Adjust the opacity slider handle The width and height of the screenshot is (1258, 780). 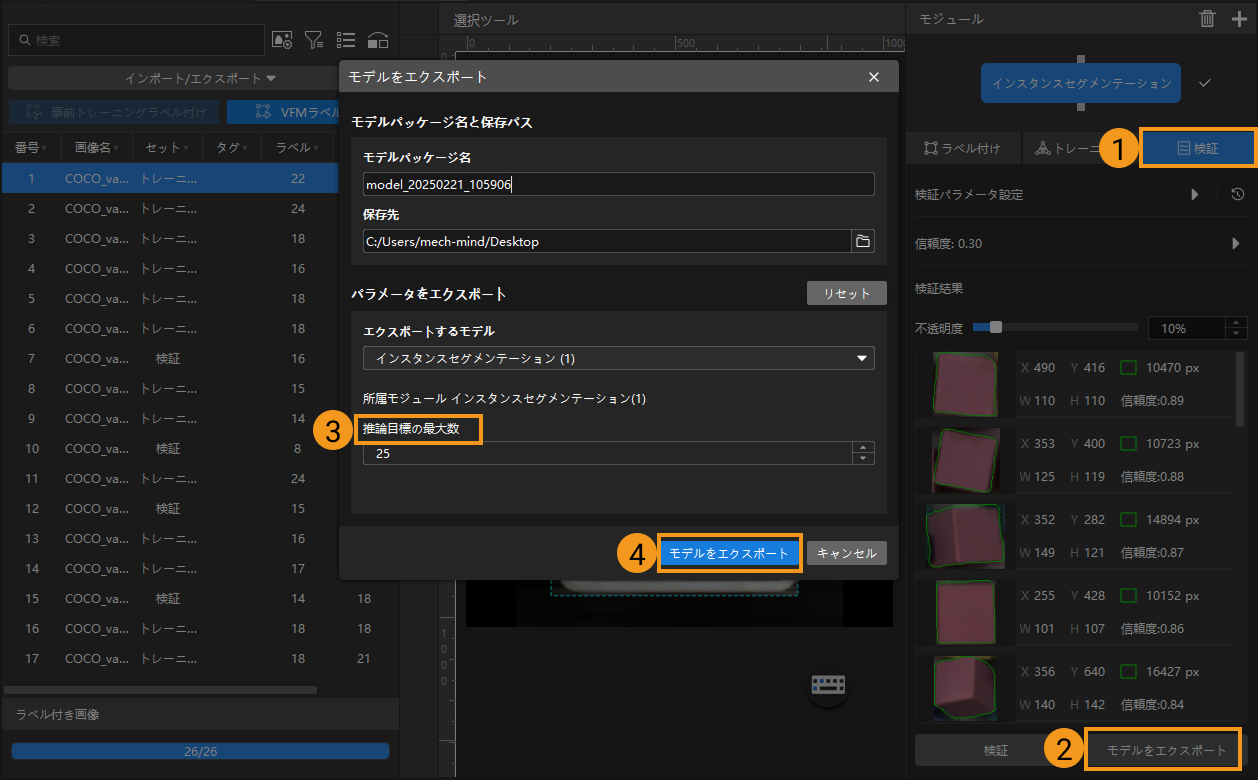coord(995,326)
